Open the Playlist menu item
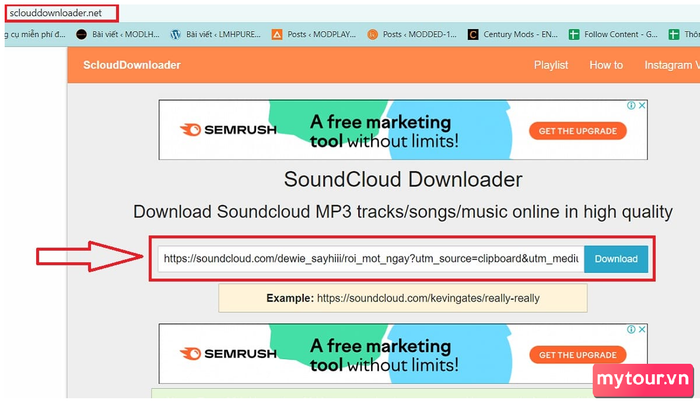The image size is (700, 405). 551,65
